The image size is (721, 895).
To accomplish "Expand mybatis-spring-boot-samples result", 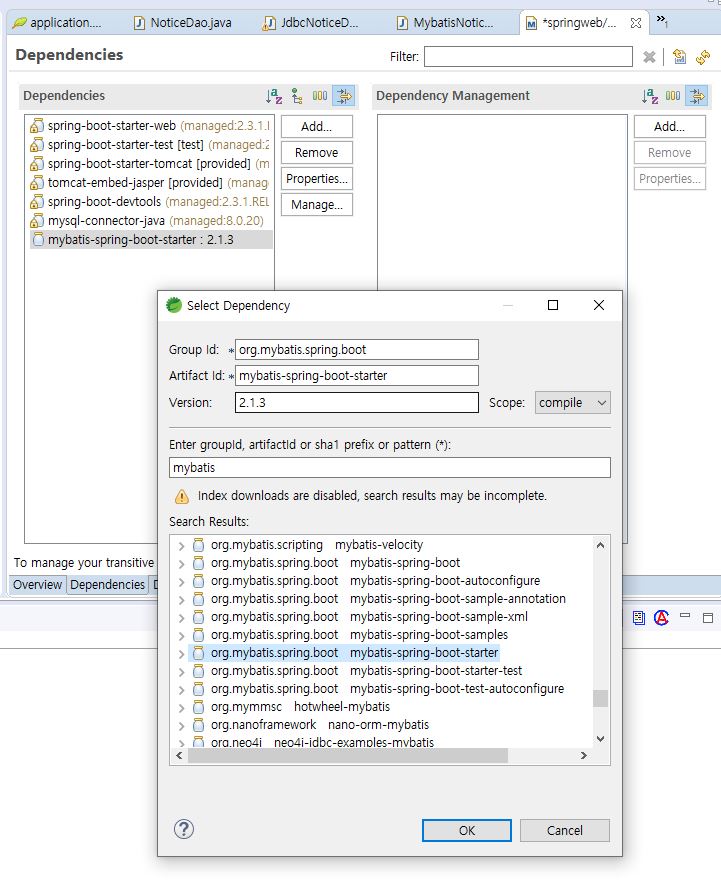I will [182, 636].
